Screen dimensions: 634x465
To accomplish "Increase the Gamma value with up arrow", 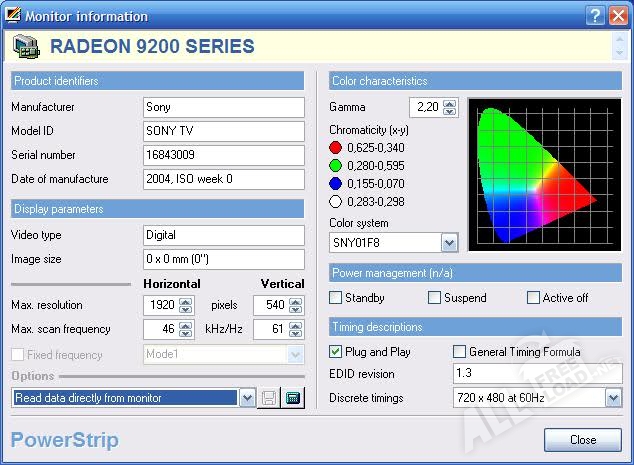I will click(450, 103).
